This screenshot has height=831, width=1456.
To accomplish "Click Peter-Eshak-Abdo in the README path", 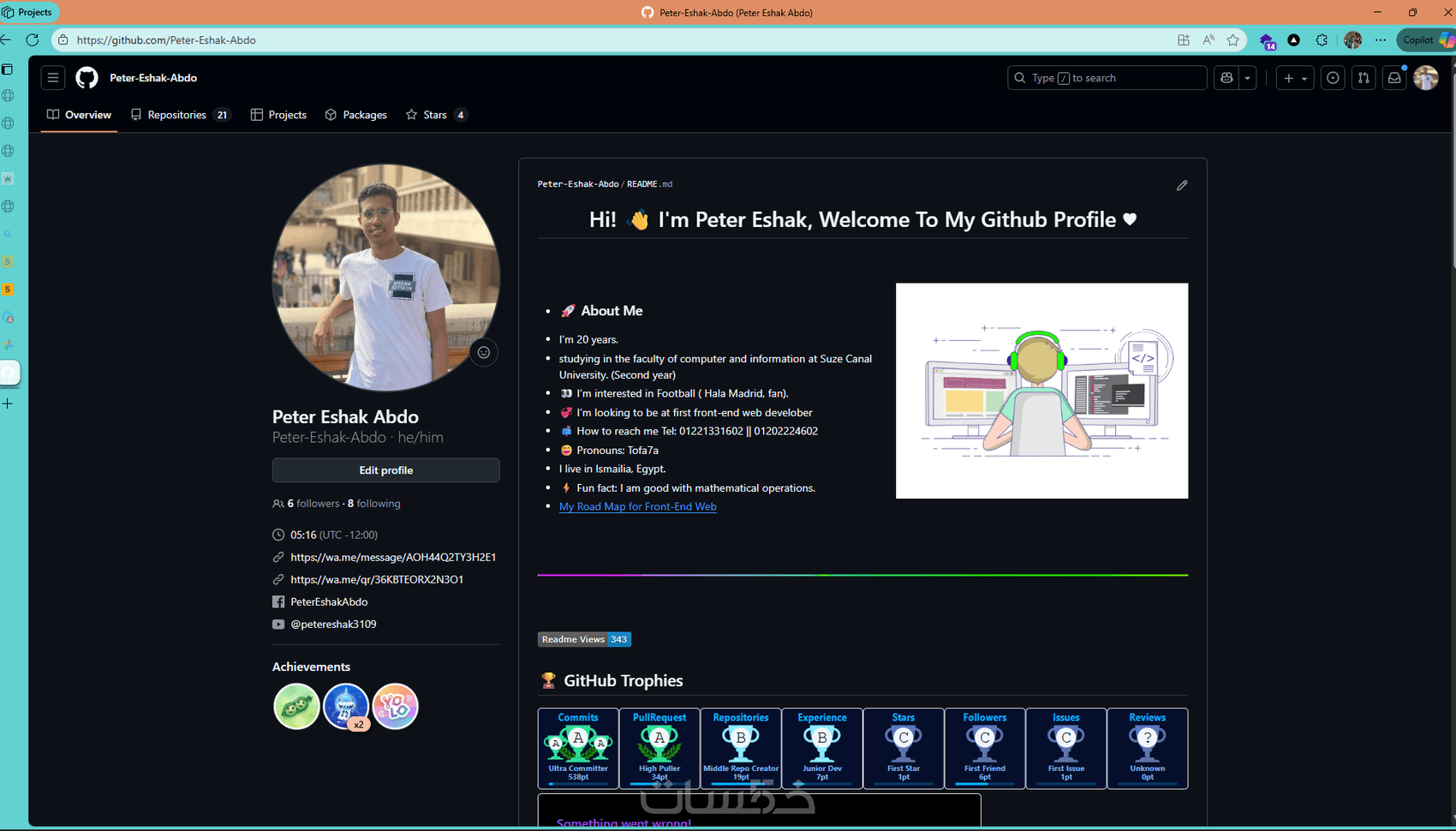I will [578, 184].
